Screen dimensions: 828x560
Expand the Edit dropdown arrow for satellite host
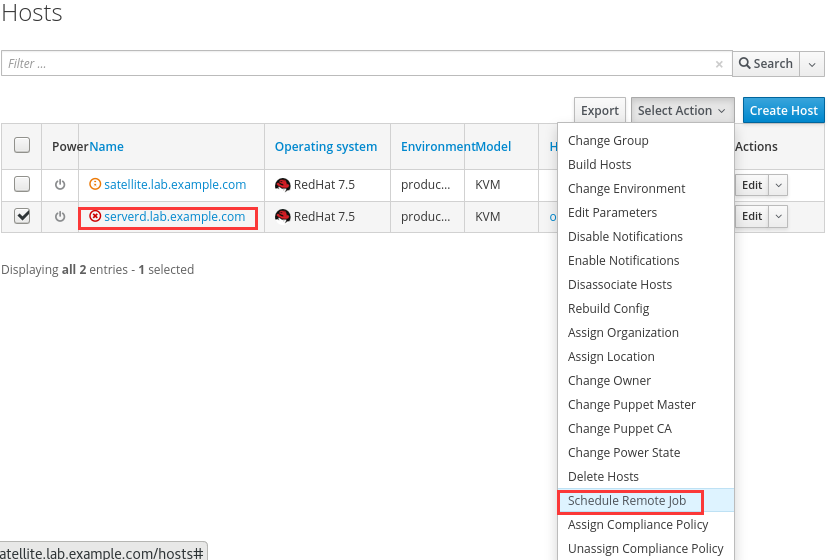(x=778, y=185)
